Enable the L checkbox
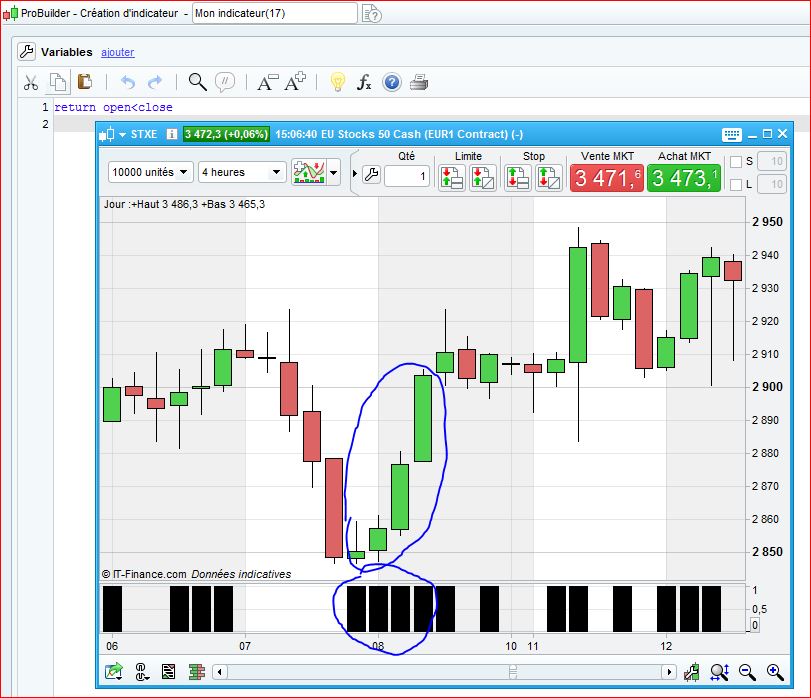This screenshot has width=811, height=698. coord(735,185)
